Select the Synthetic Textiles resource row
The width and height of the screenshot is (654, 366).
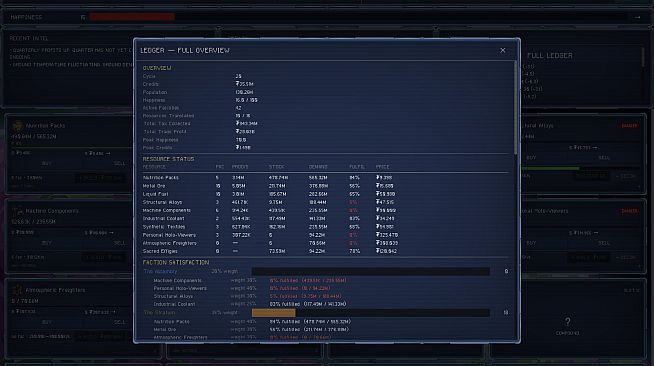pos(325,227)
